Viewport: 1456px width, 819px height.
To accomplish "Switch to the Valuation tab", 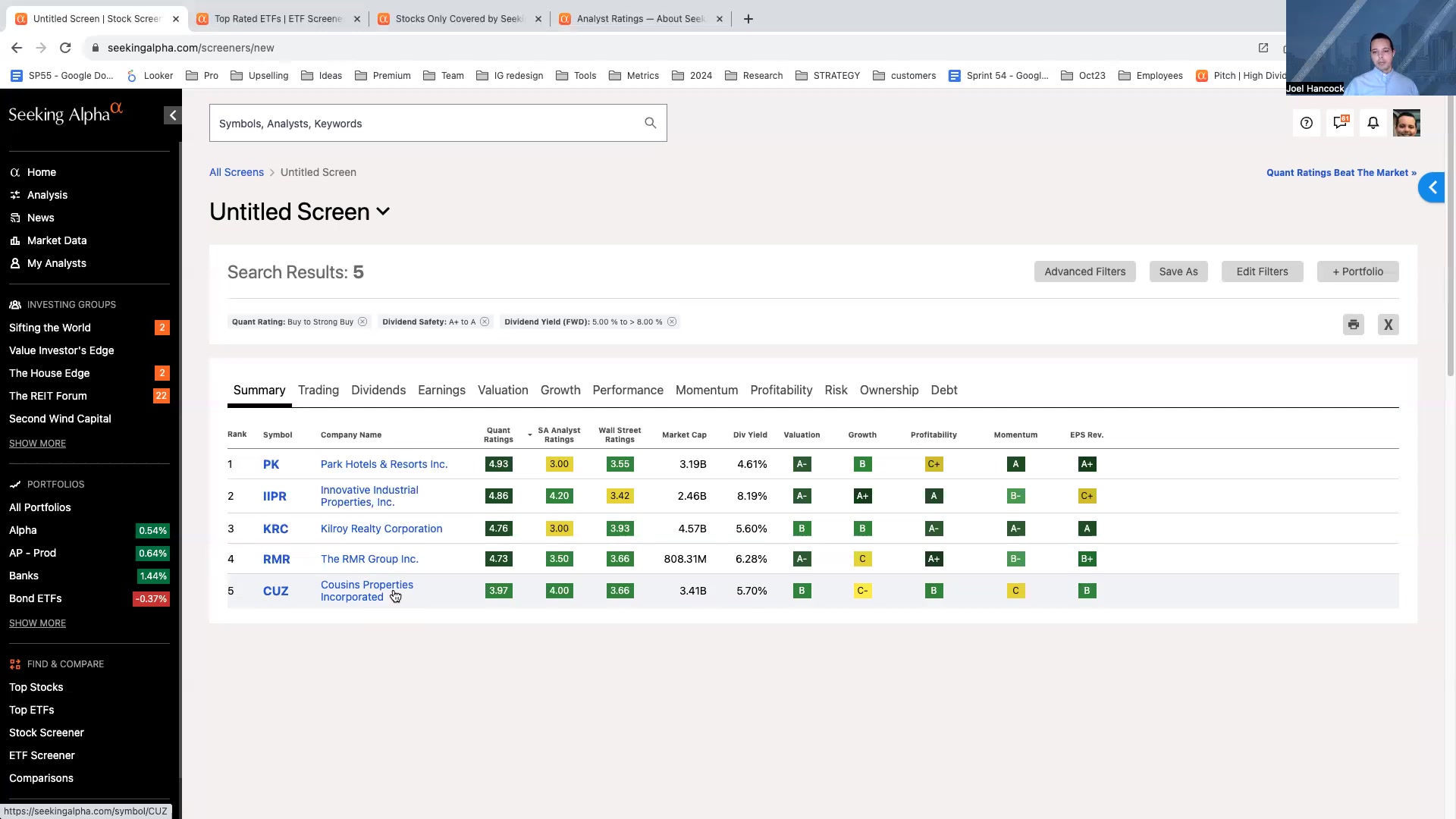I will coord(502,390).
